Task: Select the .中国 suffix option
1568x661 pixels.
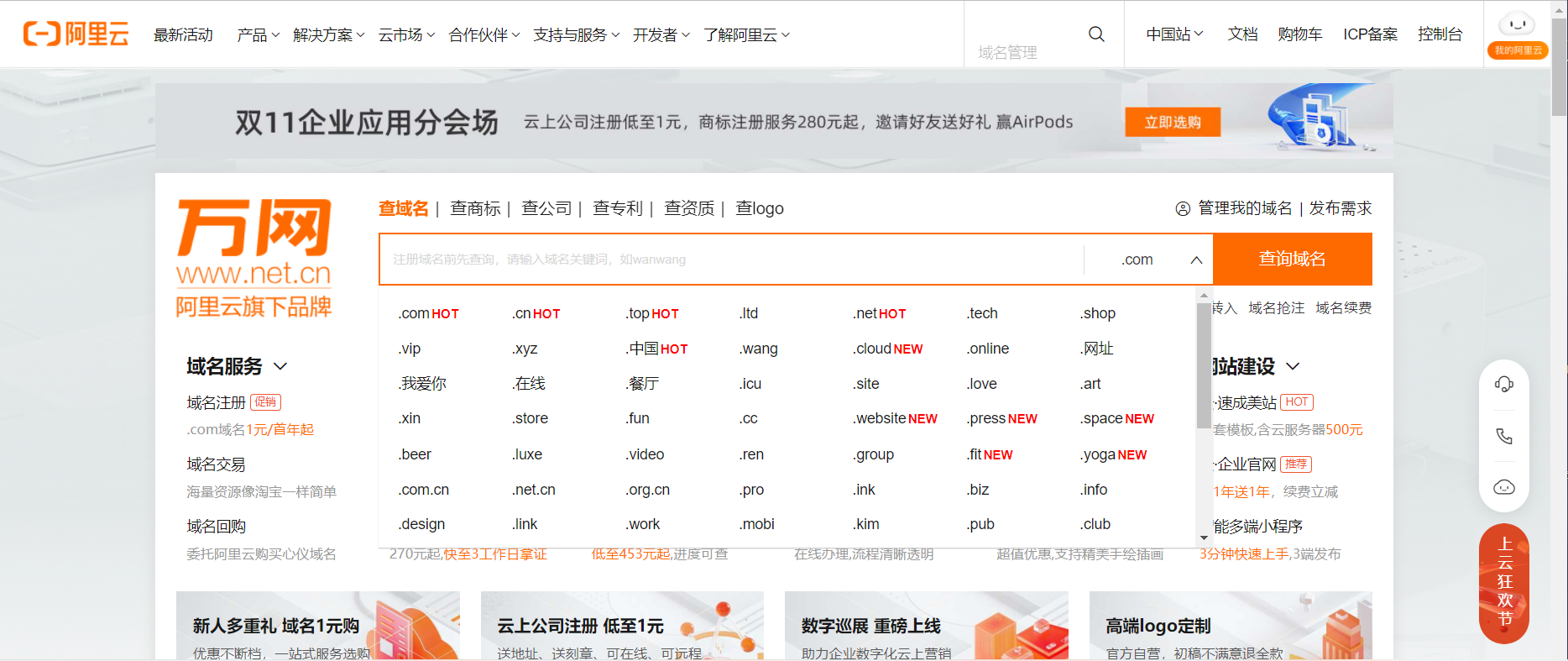Action: [656, 349]
